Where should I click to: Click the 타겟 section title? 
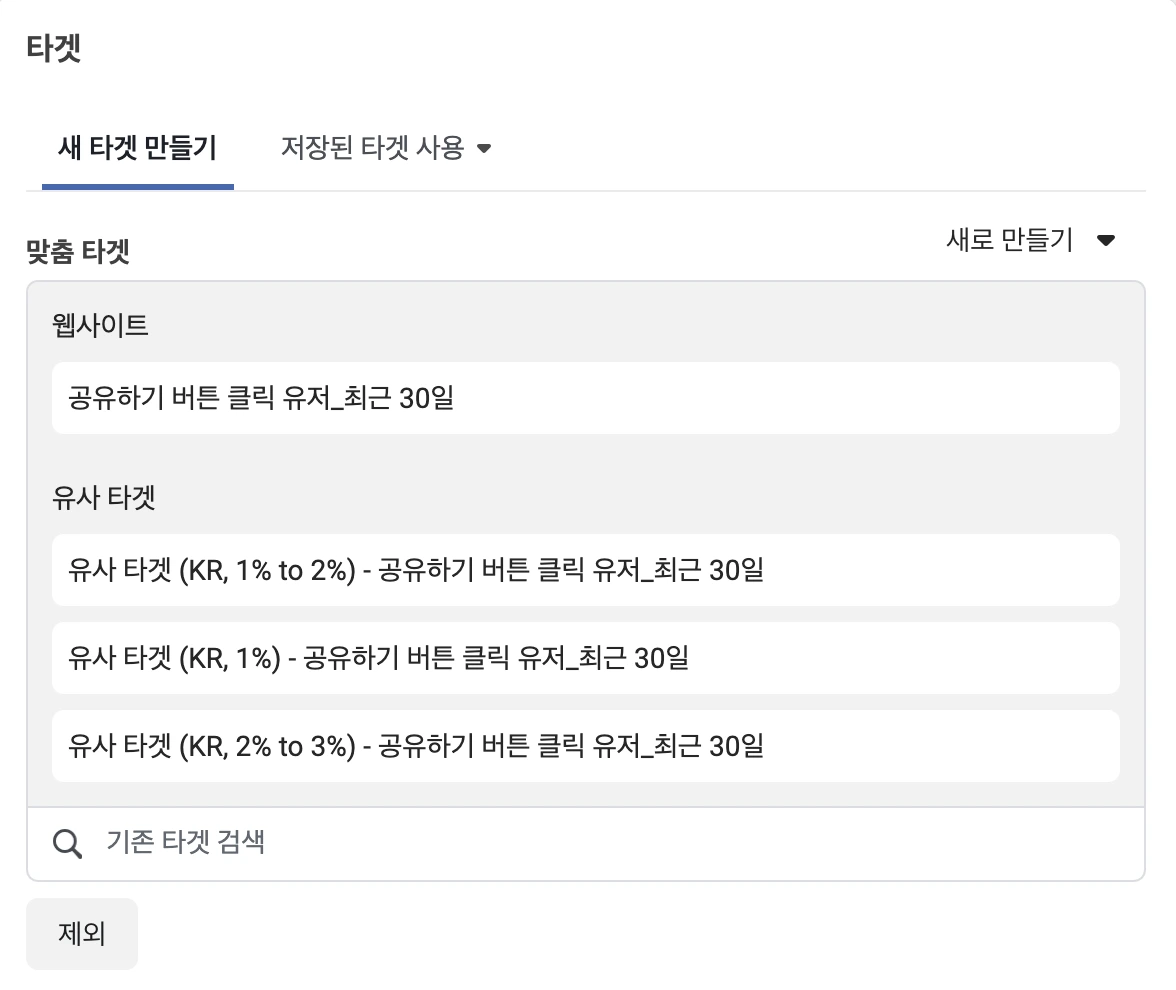click(x=54, y=49)
